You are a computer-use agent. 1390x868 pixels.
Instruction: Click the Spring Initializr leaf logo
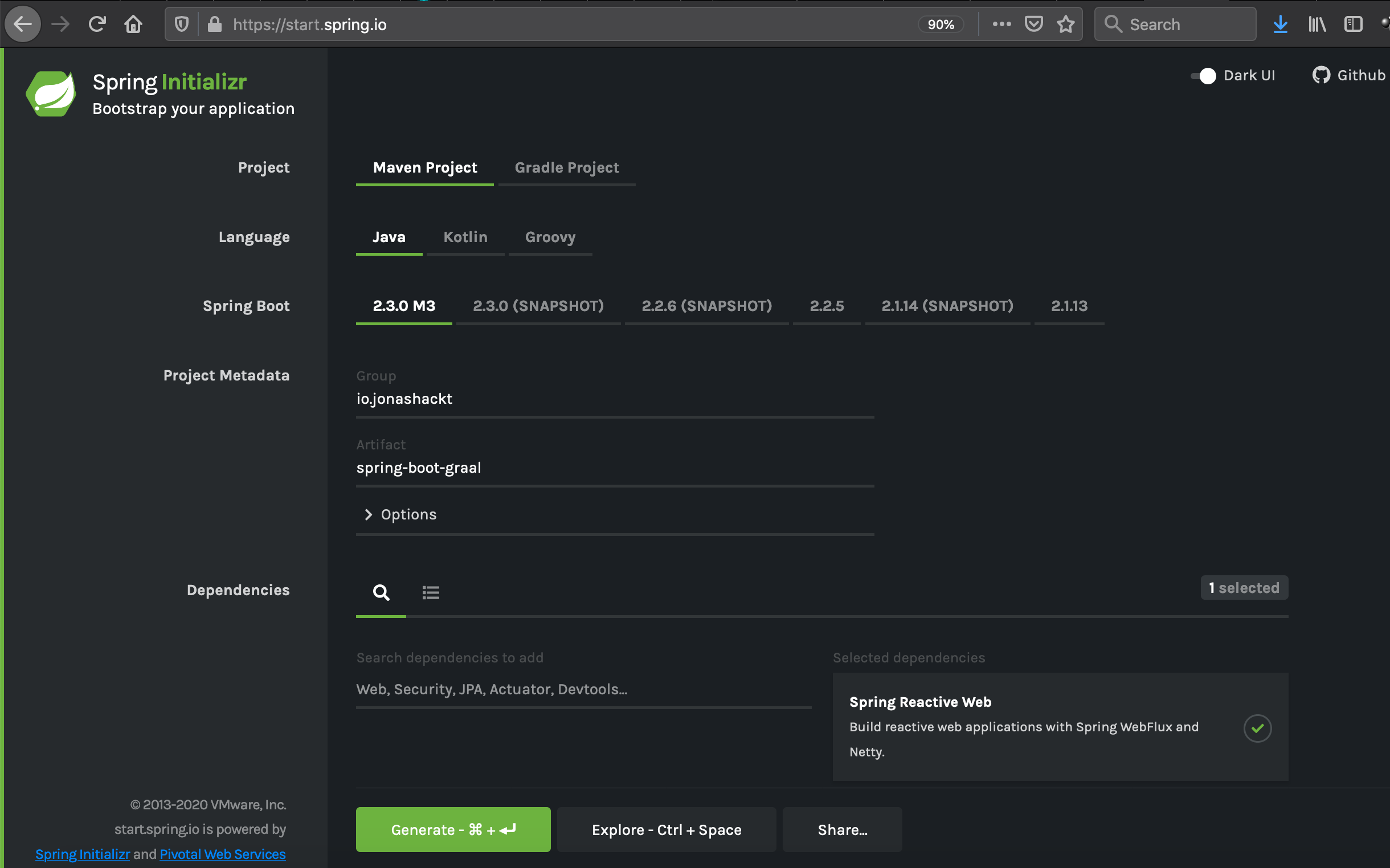51,93
